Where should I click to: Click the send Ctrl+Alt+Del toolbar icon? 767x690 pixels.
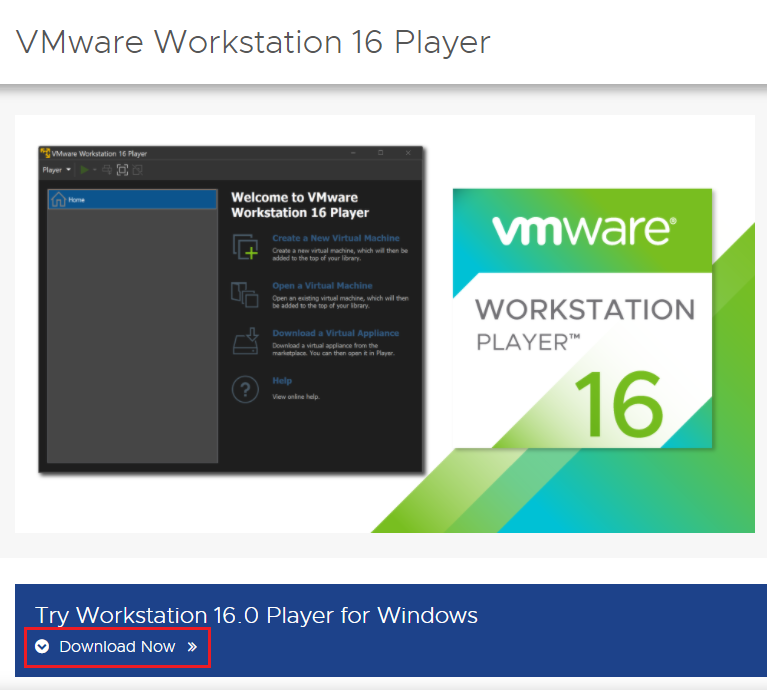(x=107, y=170)
